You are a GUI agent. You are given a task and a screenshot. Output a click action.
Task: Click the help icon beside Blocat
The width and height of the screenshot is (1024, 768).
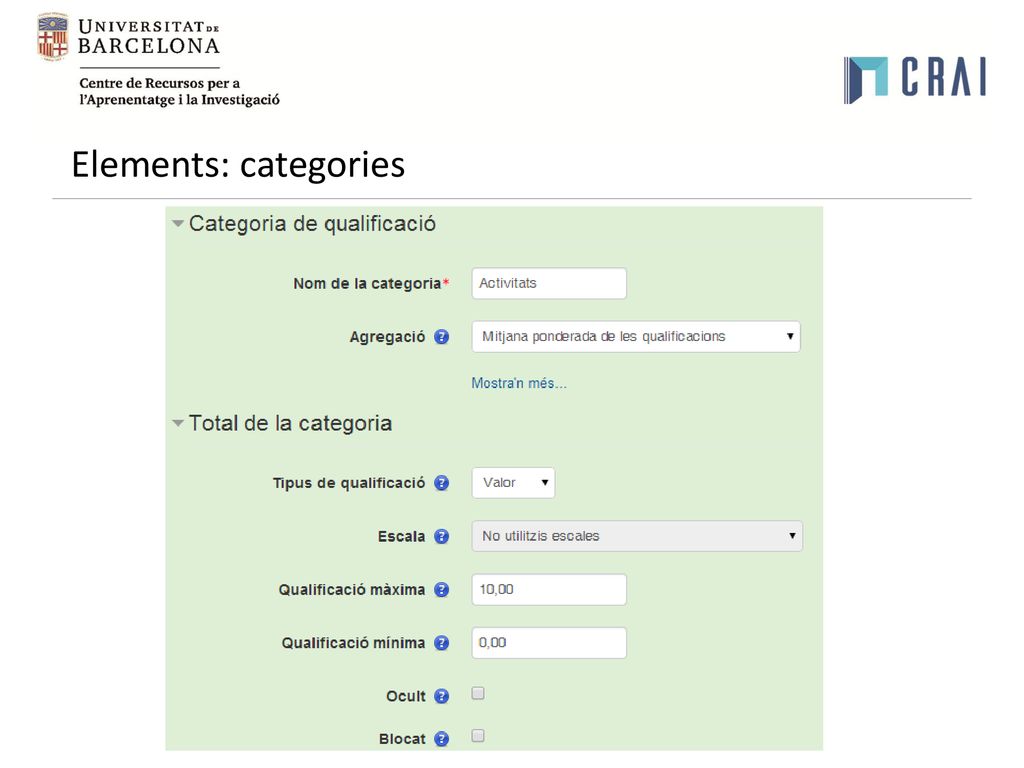tap(441, 739)
